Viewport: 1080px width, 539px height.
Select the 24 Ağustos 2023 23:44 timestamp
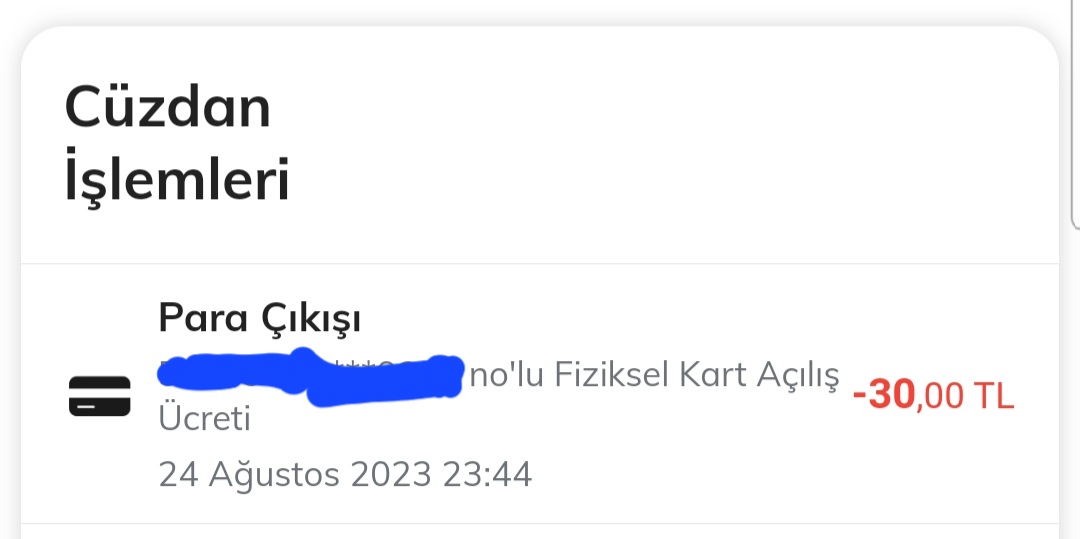tap(345, 474)
